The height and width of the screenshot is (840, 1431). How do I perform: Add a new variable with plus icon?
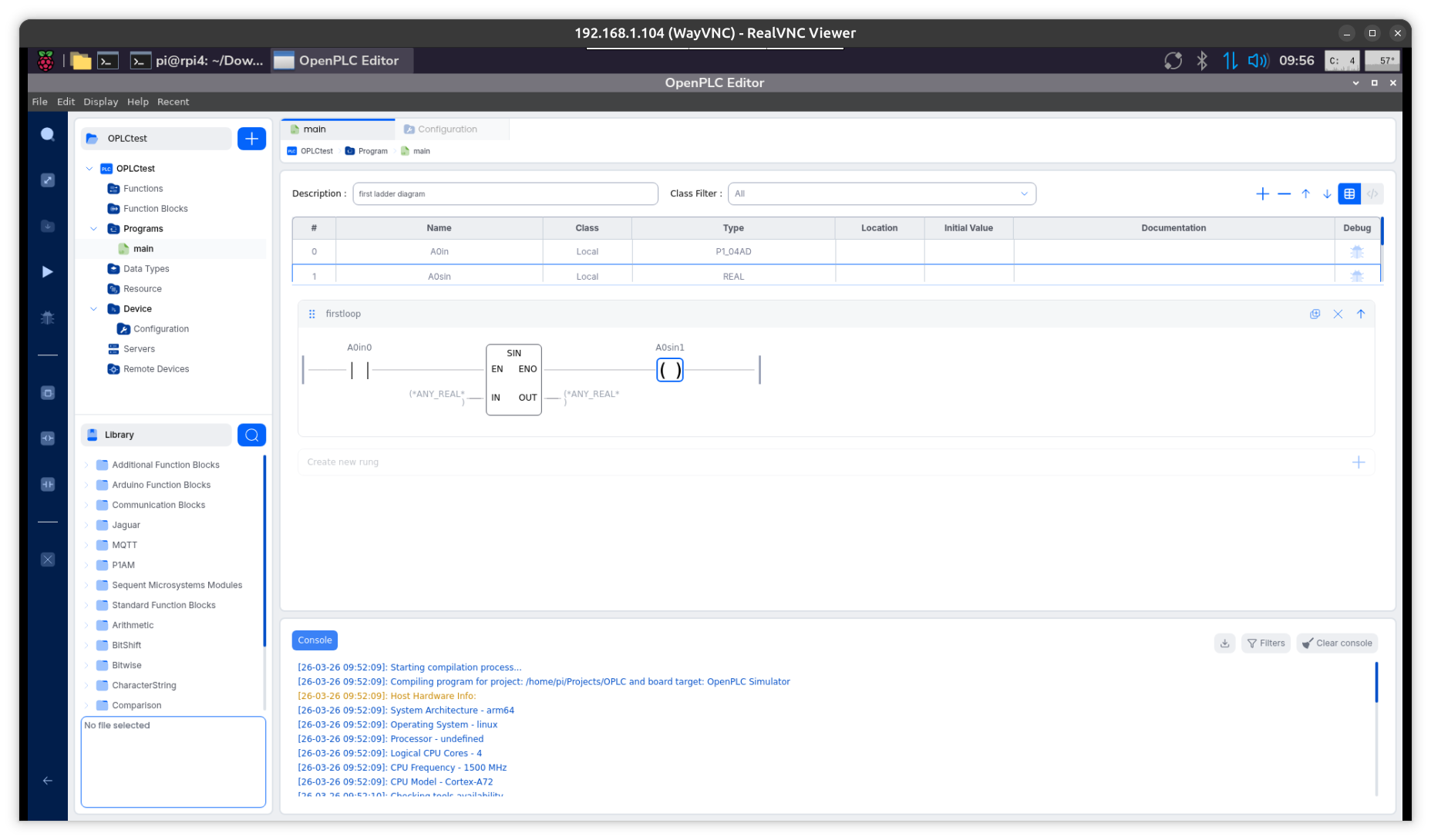(1262, 194)
